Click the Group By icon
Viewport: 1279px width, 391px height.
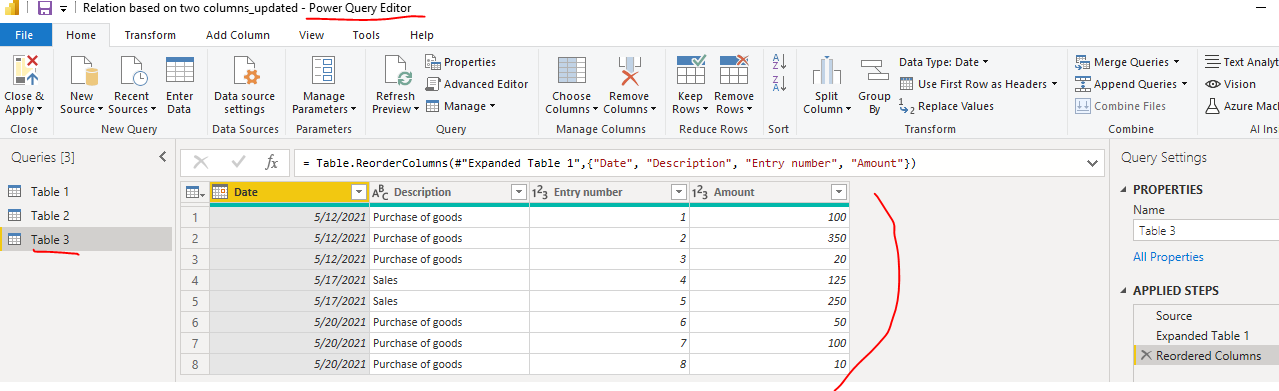click(875, 71)
